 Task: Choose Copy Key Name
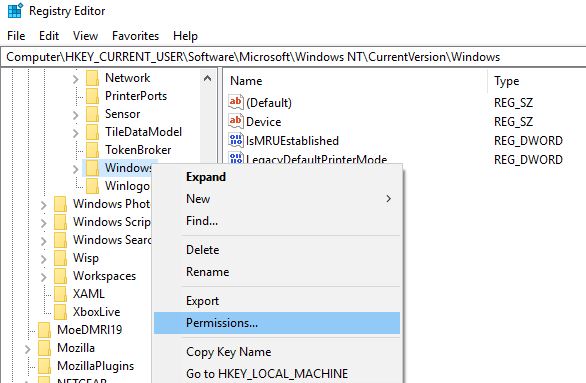click(x=277, y=352)
